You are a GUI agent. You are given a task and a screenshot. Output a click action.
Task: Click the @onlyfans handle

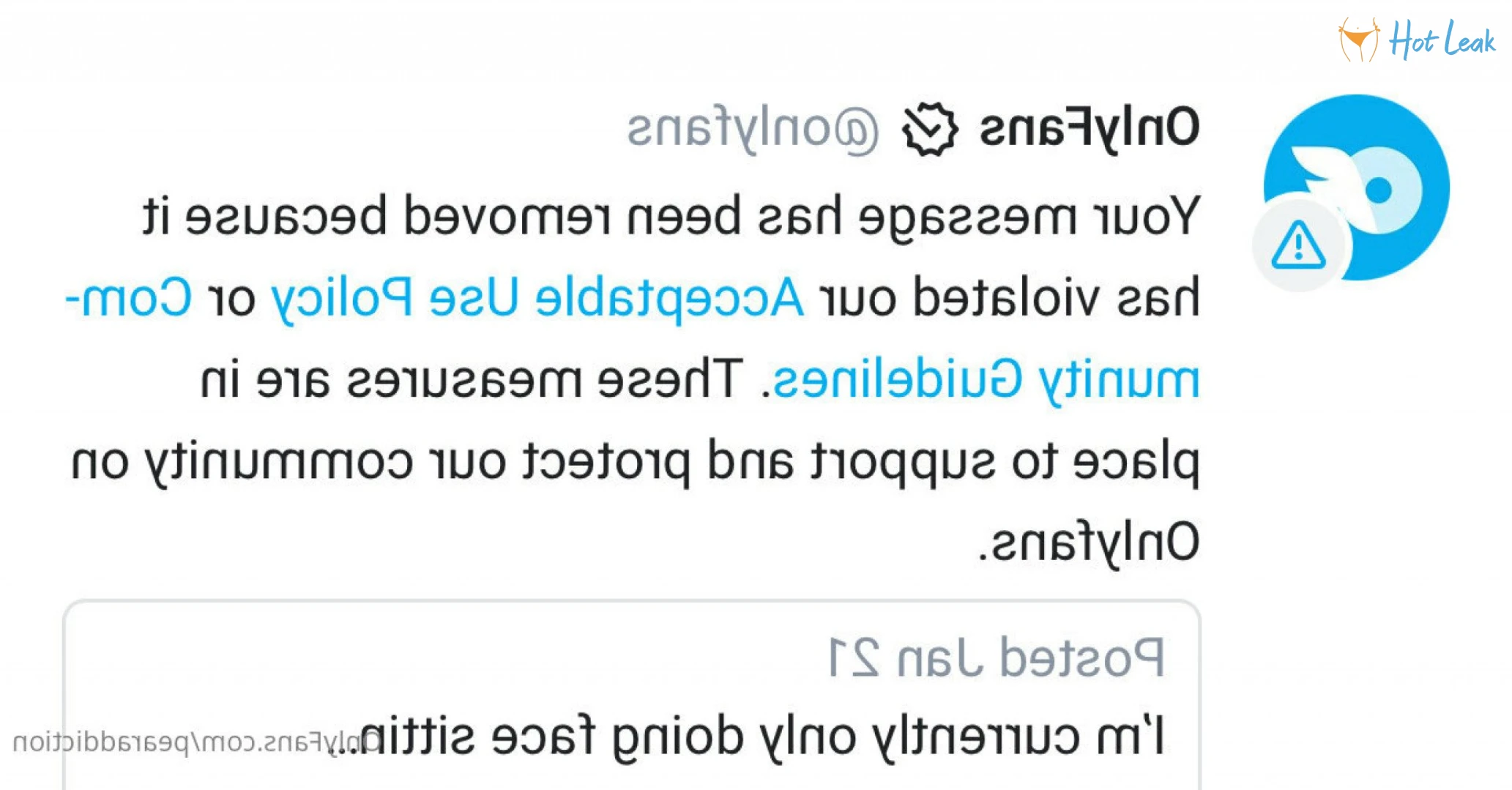click(x=753, y=130)
